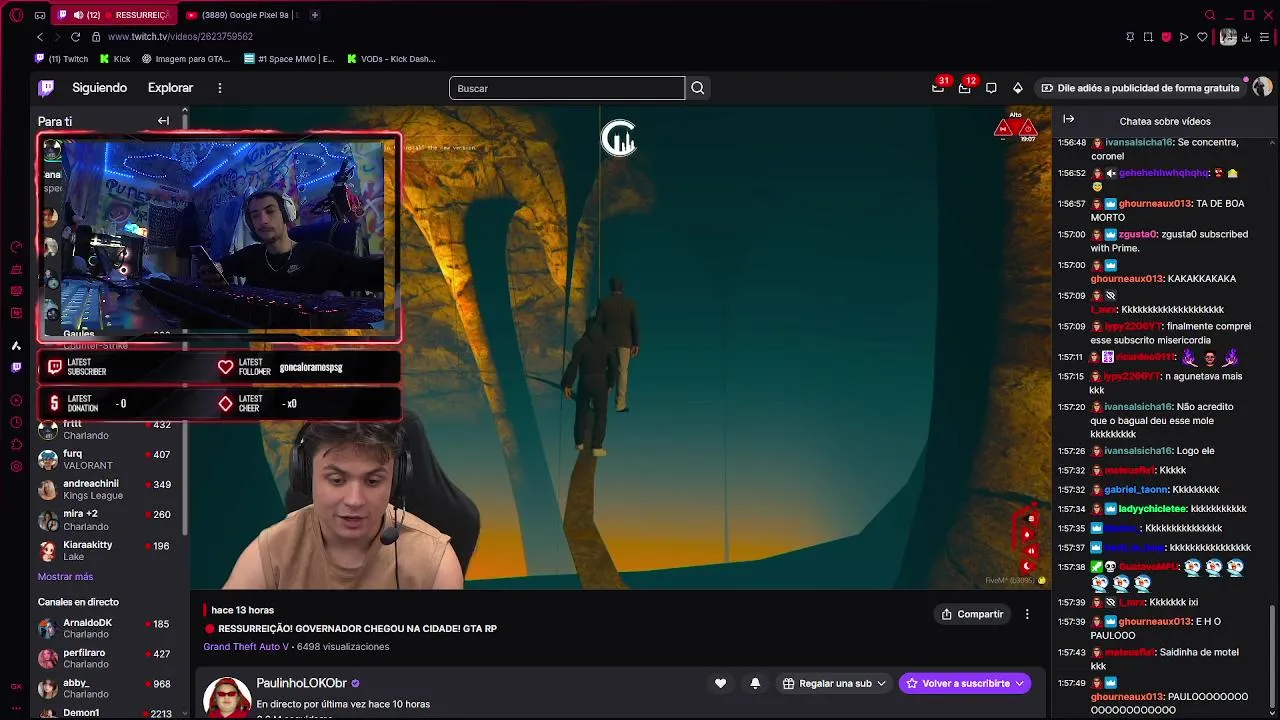1280x720 pixels.
Task: Add page to bookmarks heart icon
Action: (x=1202, y=37)
